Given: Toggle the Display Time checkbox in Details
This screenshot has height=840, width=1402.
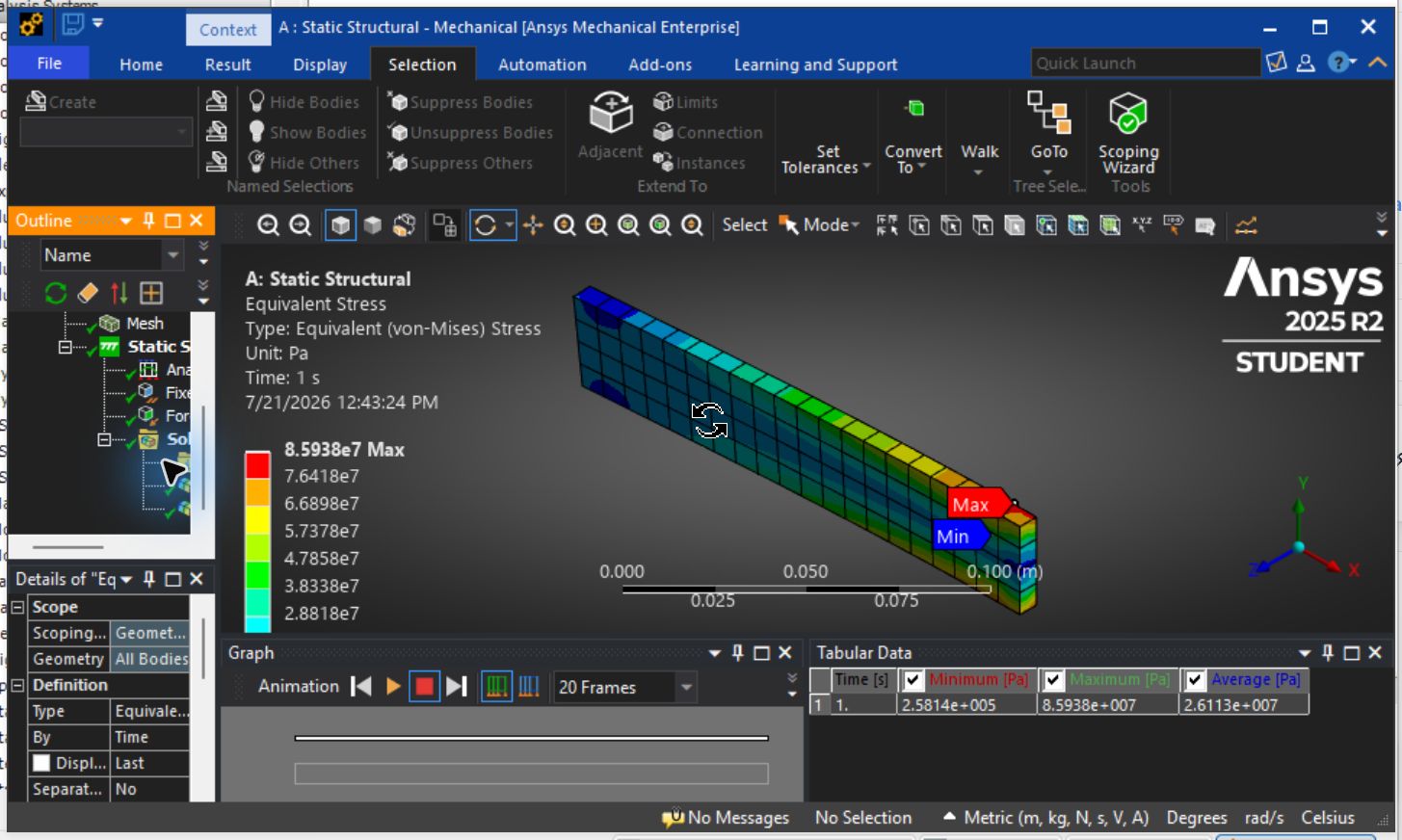Looking at the screenshot, I should point(41,763).
